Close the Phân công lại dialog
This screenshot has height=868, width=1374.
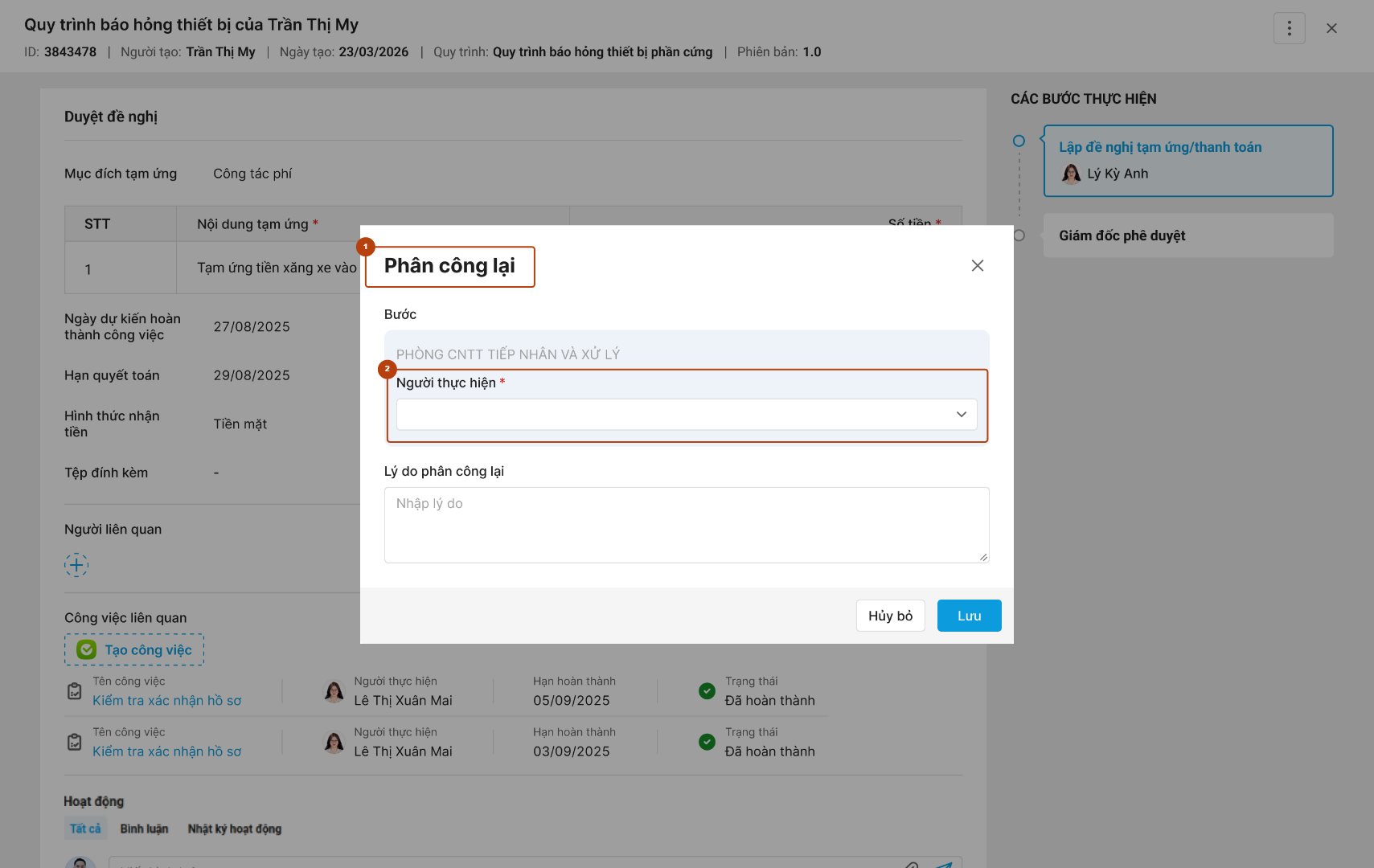pos(977,266)
